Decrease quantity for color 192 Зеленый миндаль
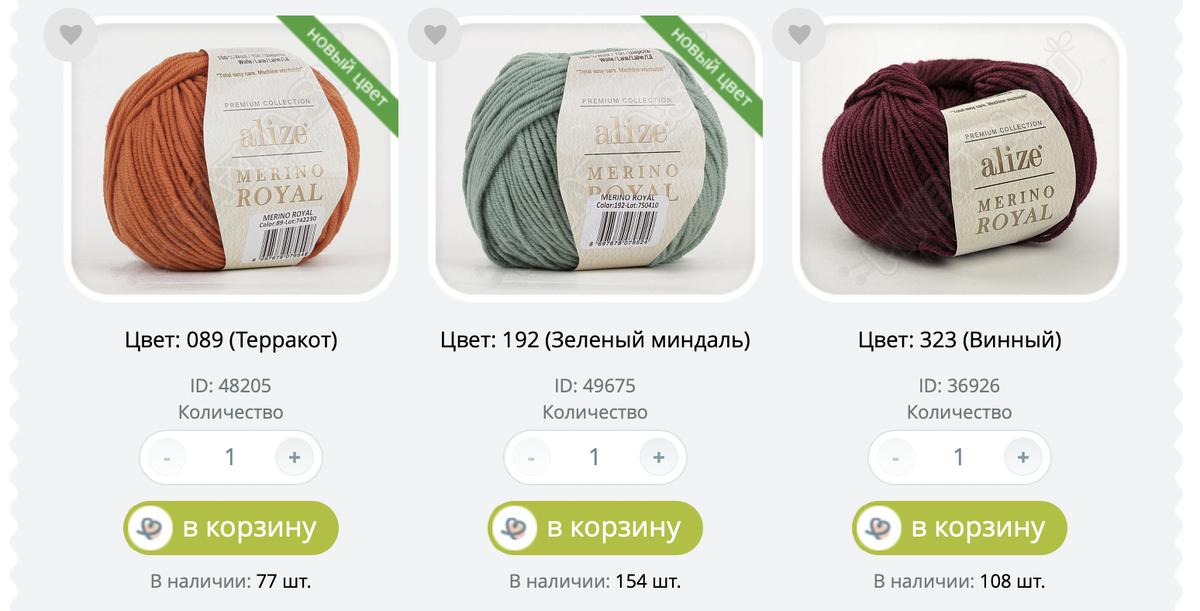Screen dimensions: 1200x611 531,458
